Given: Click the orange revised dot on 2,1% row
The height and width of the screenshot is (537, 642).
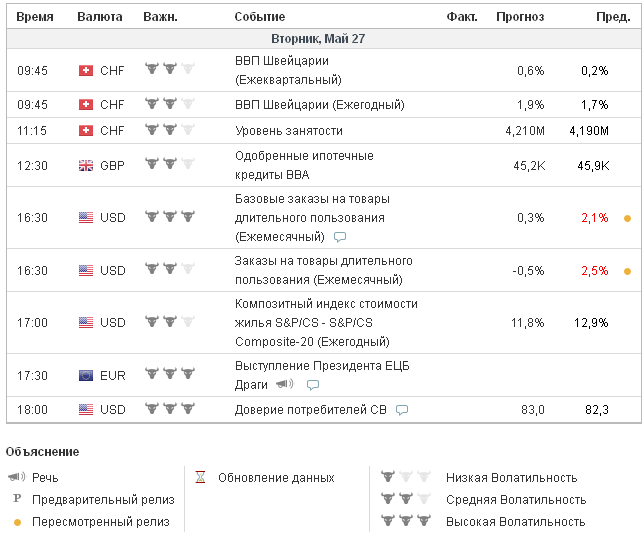Looking at the screenshot, I should 627,218.
